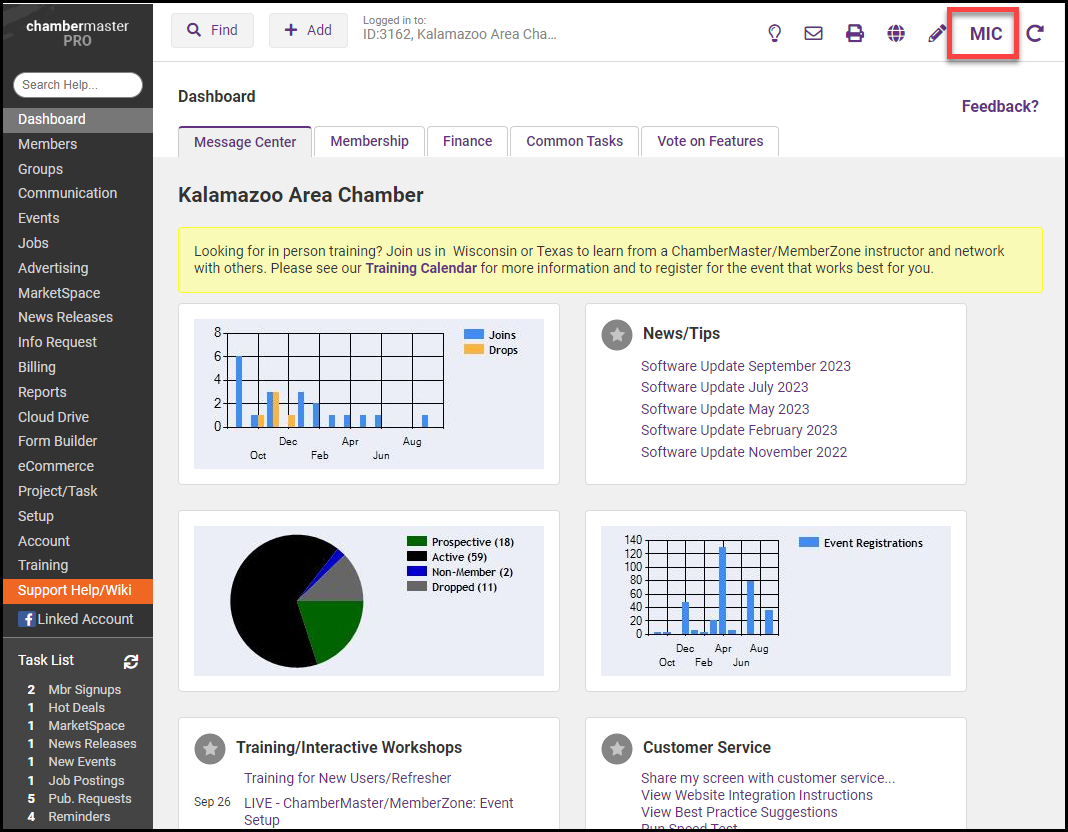This screenshot has height=832, width=1068.
Task: Open Software Update February 2023 link
Action: pos(739,430)
